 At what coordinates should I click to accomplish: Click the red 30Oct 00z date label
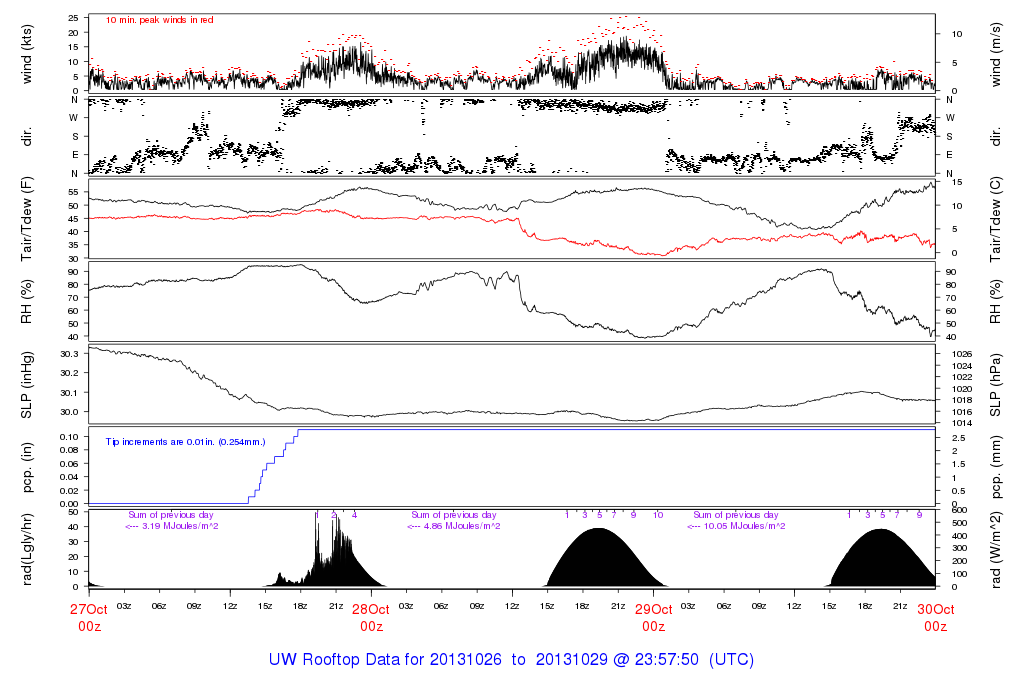tap(935, 617)
